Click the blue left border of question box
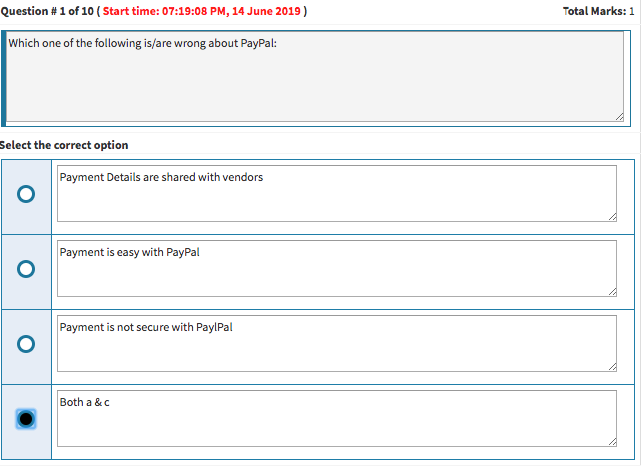This screenshot has width=641, height=466. coord(4,78)
